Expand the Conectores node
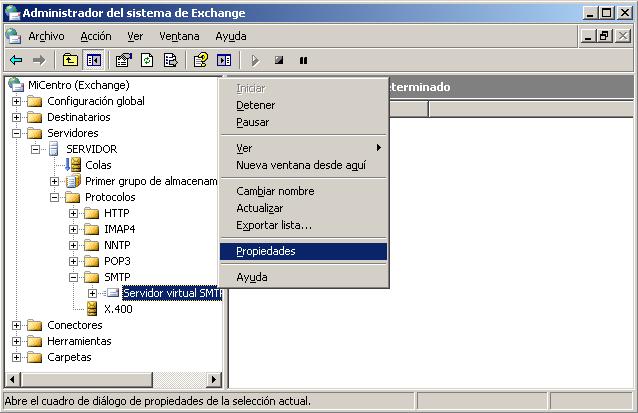Viewport: 638px width, 413px height. (16, 325)
